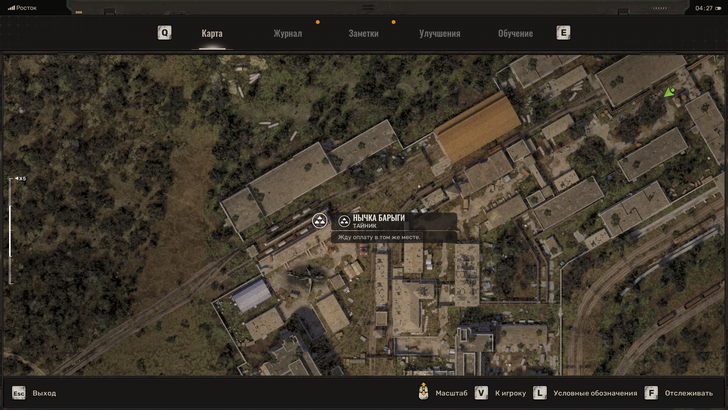Click the mouse scroll zoom icon
728x410 pixels.
(x=423, y=392)
